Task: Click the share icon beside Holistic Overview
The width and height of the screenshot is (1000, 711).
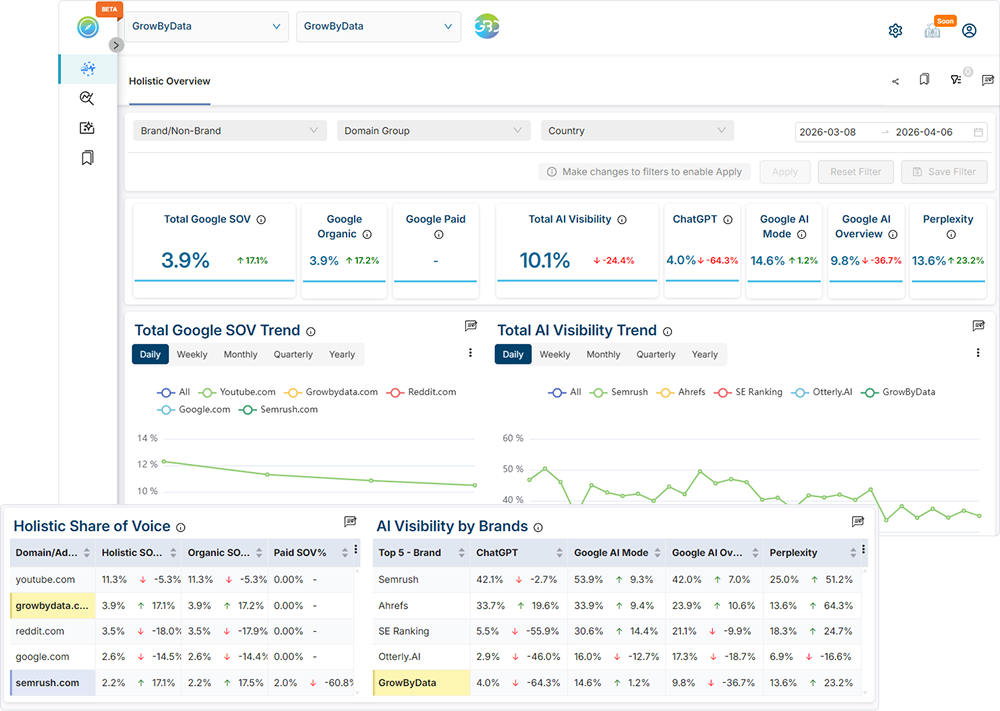Action: tap(895, 81)
